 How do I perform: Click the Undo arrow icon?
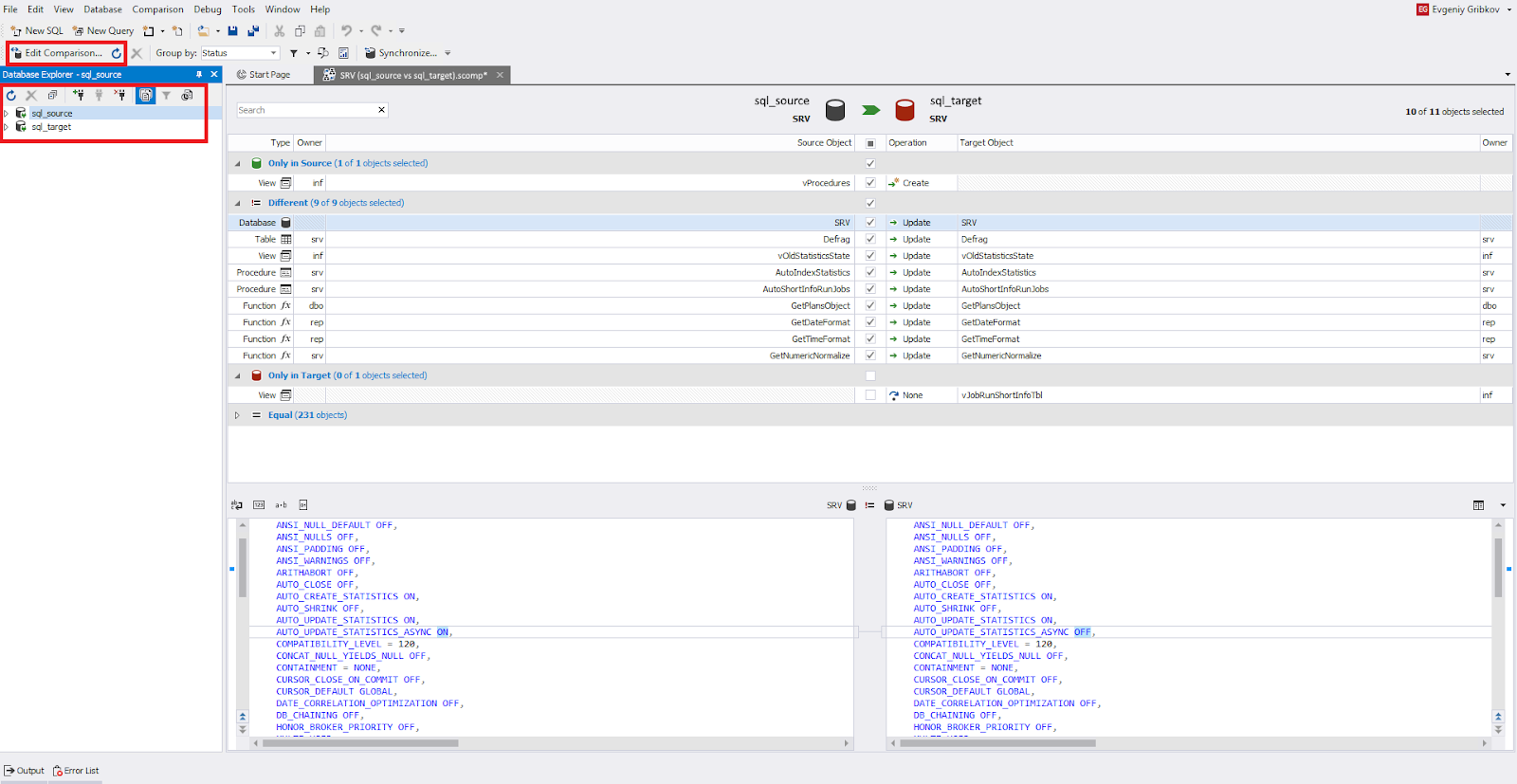click(x=346, y=31)
